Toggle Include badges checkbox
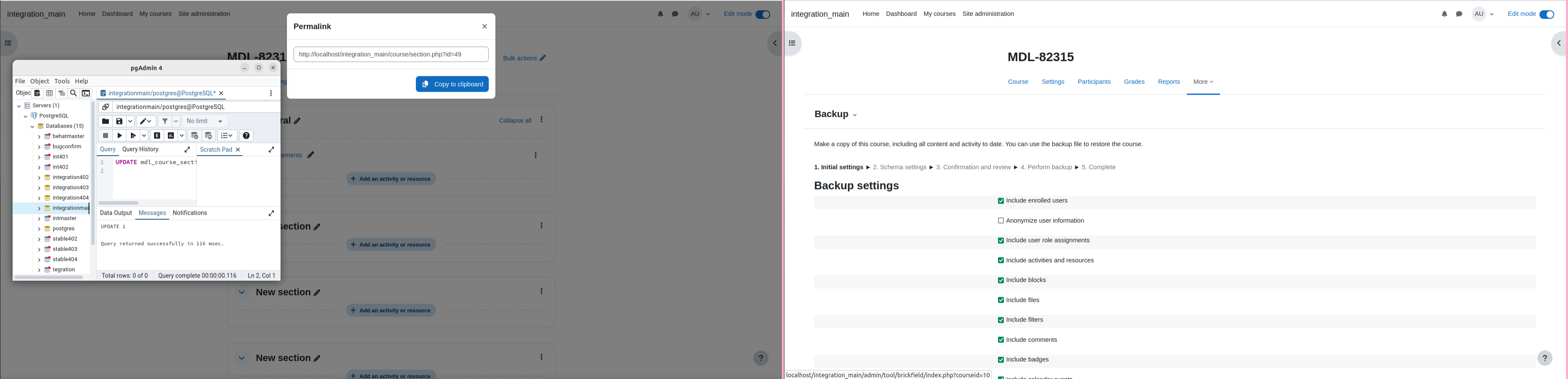 tap(1000, 360)
